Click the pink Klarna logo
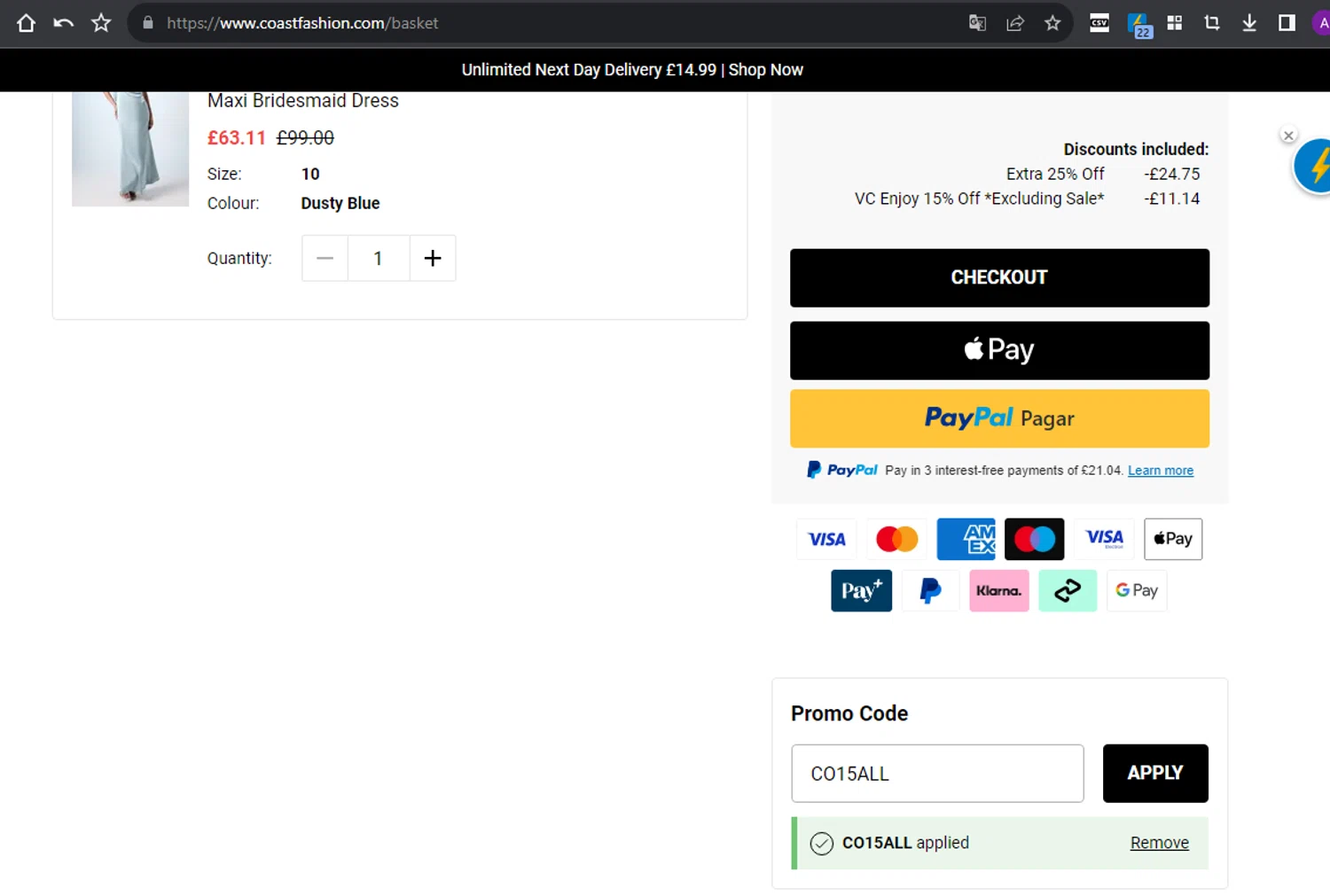 [x=999, y=590]
